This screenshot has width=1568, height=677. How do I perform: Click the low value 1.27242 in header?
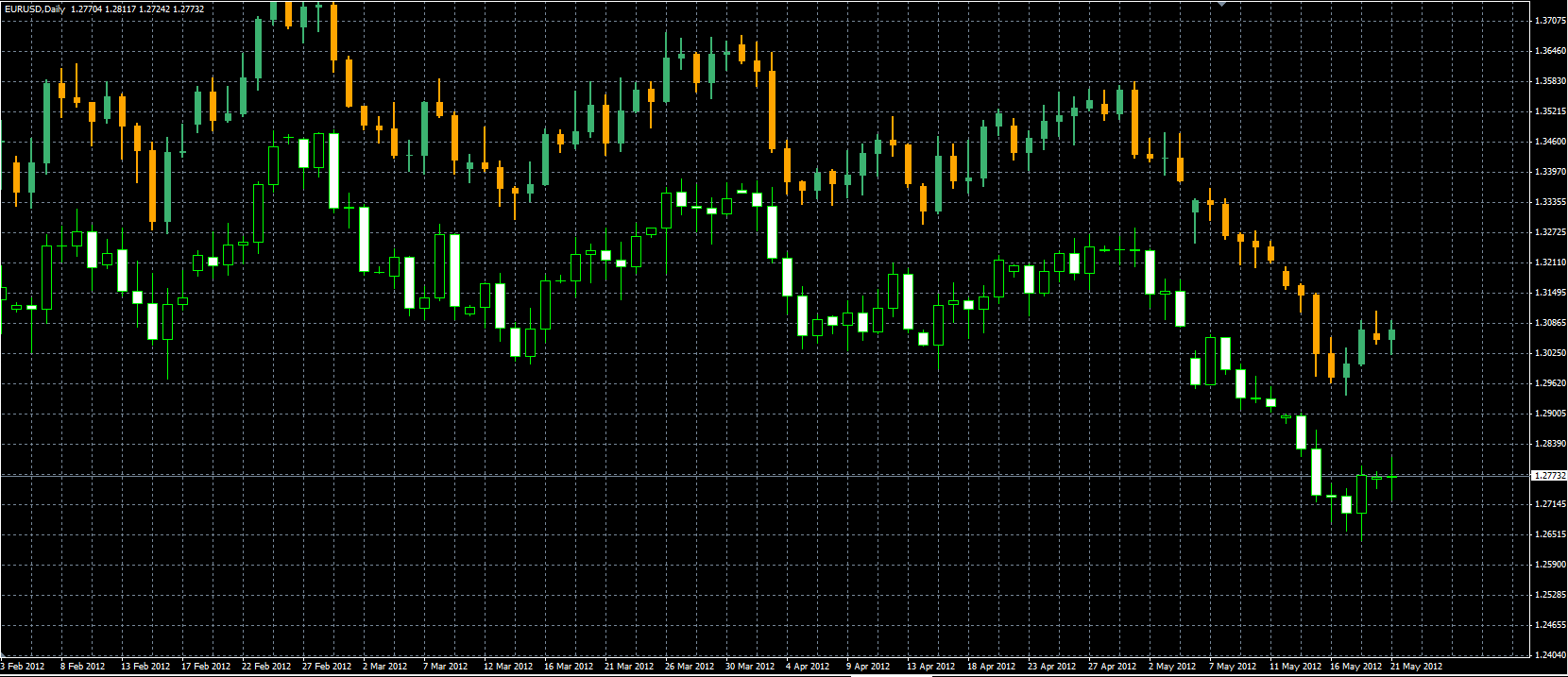click(x=153, y=9)
